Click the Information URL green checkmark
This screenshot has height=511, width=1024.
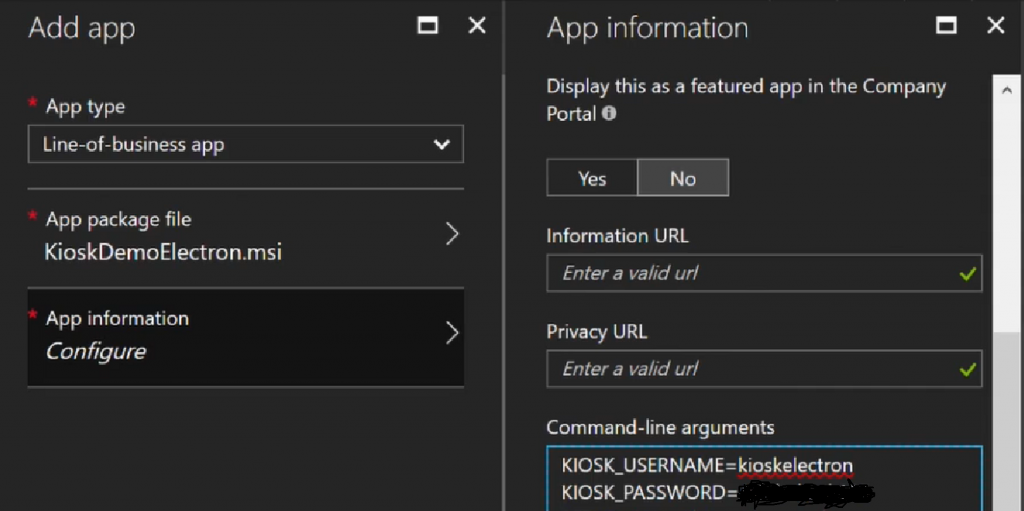967,274
